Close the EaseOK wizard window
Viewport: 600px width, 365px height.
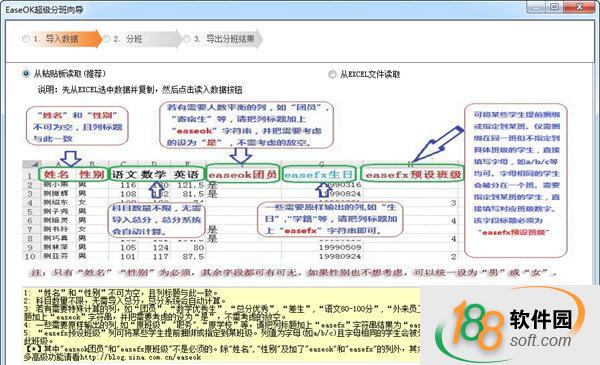(579, 7)
